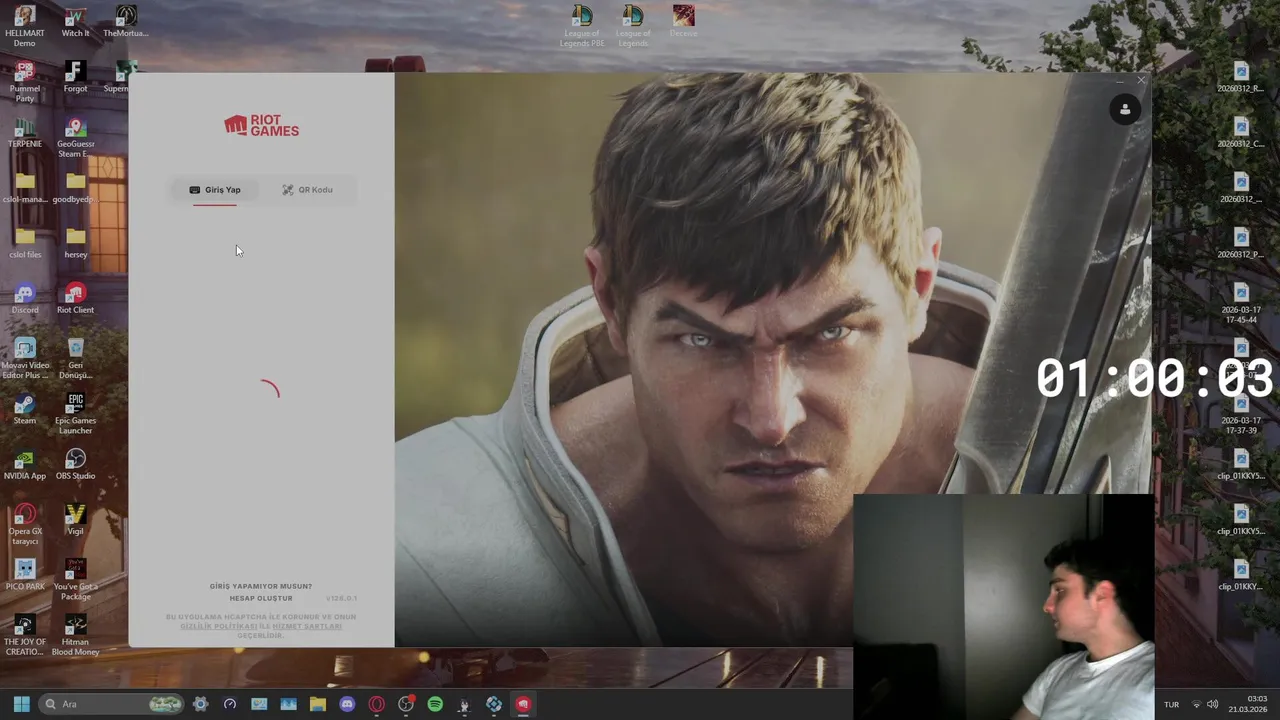Open Hitman Blood Money shortcut

click(75, 634)
